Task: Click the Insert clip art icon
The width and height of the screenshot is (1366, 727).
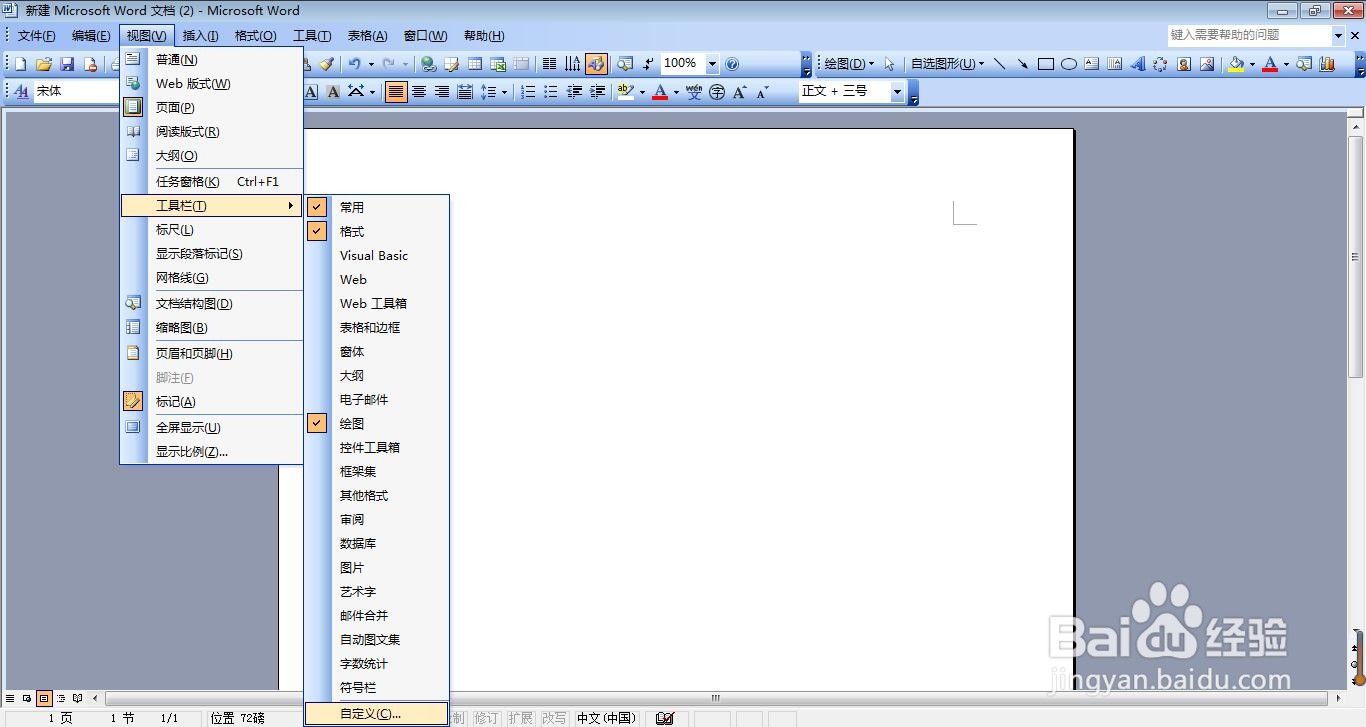Action: [1183, 64]
